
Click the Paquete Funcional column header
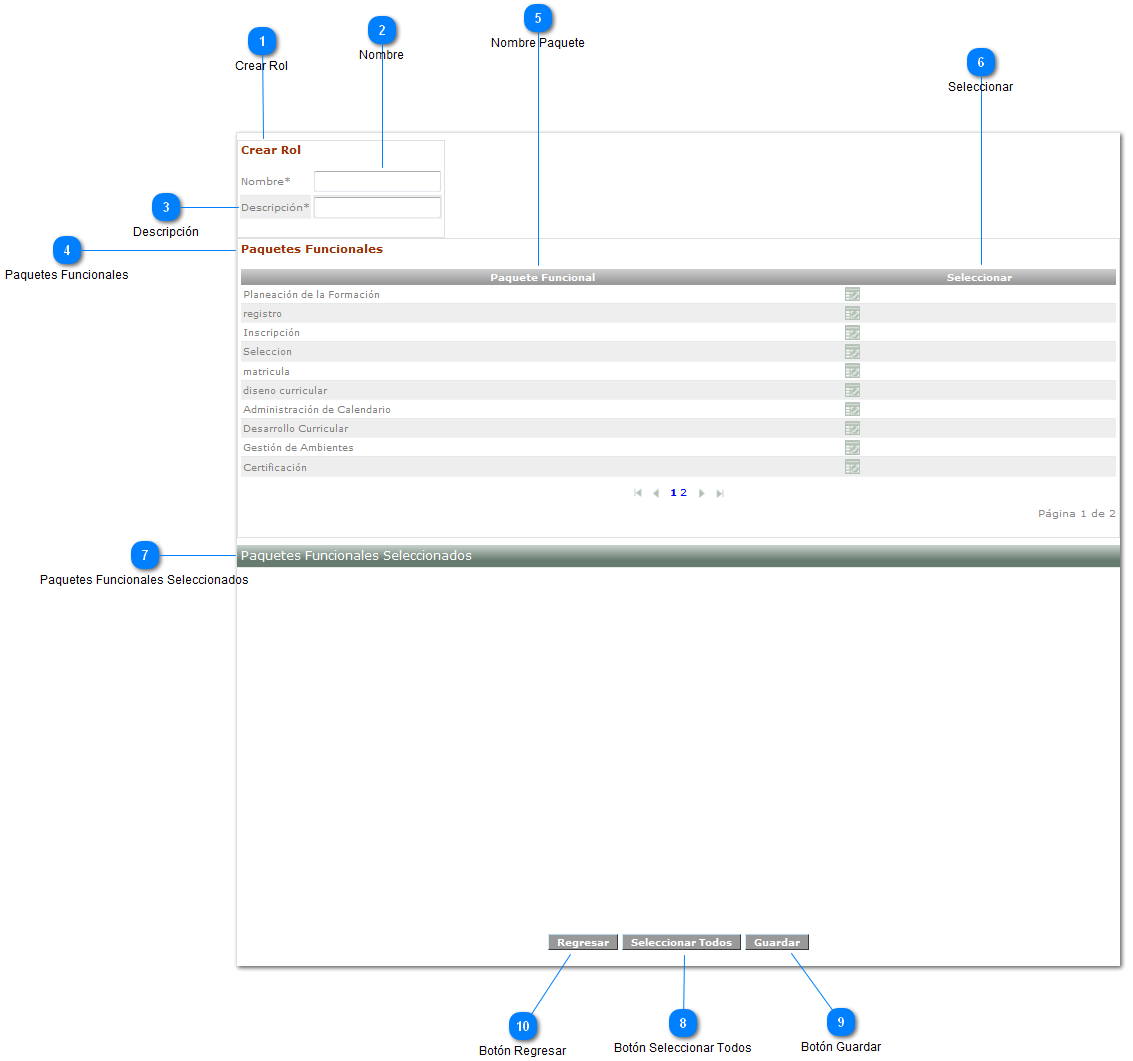543,278
